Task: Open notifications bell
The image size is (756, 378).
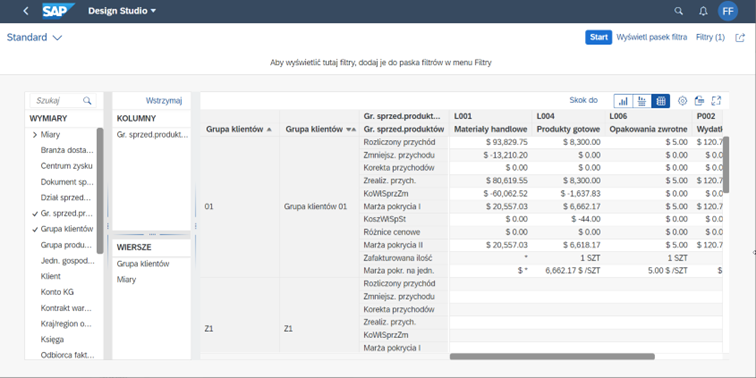Action: pos(703,11)
